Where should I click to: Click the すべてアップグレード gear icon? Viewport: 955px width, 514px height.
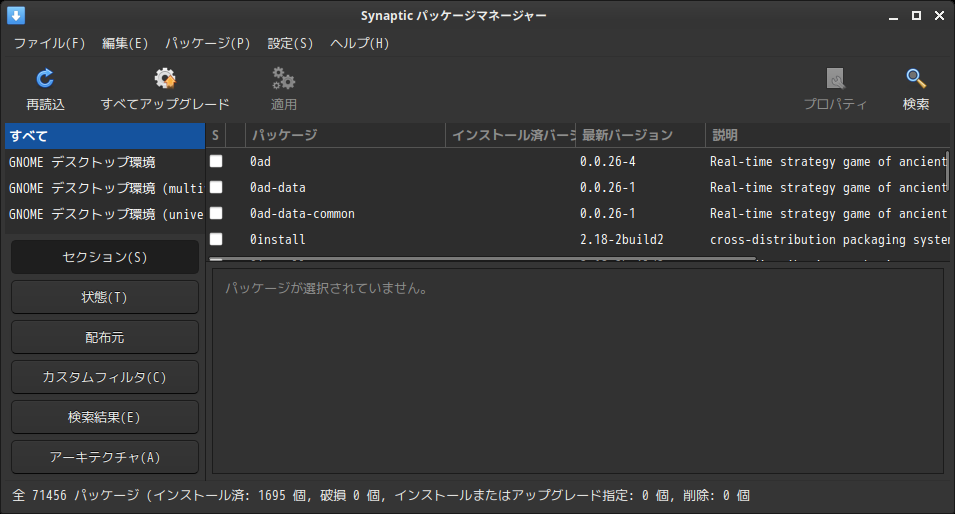pos(165,79)
